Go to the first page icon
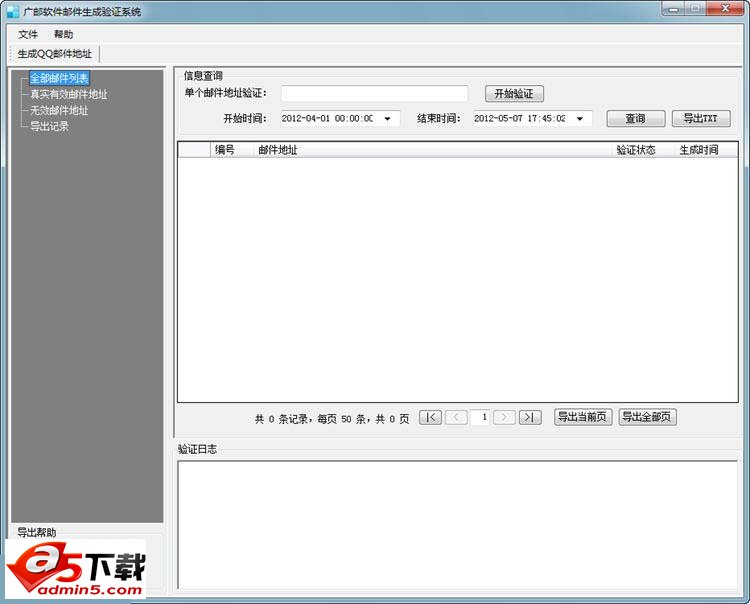This screenshot has height=604, width=750. tap(430, 417)
